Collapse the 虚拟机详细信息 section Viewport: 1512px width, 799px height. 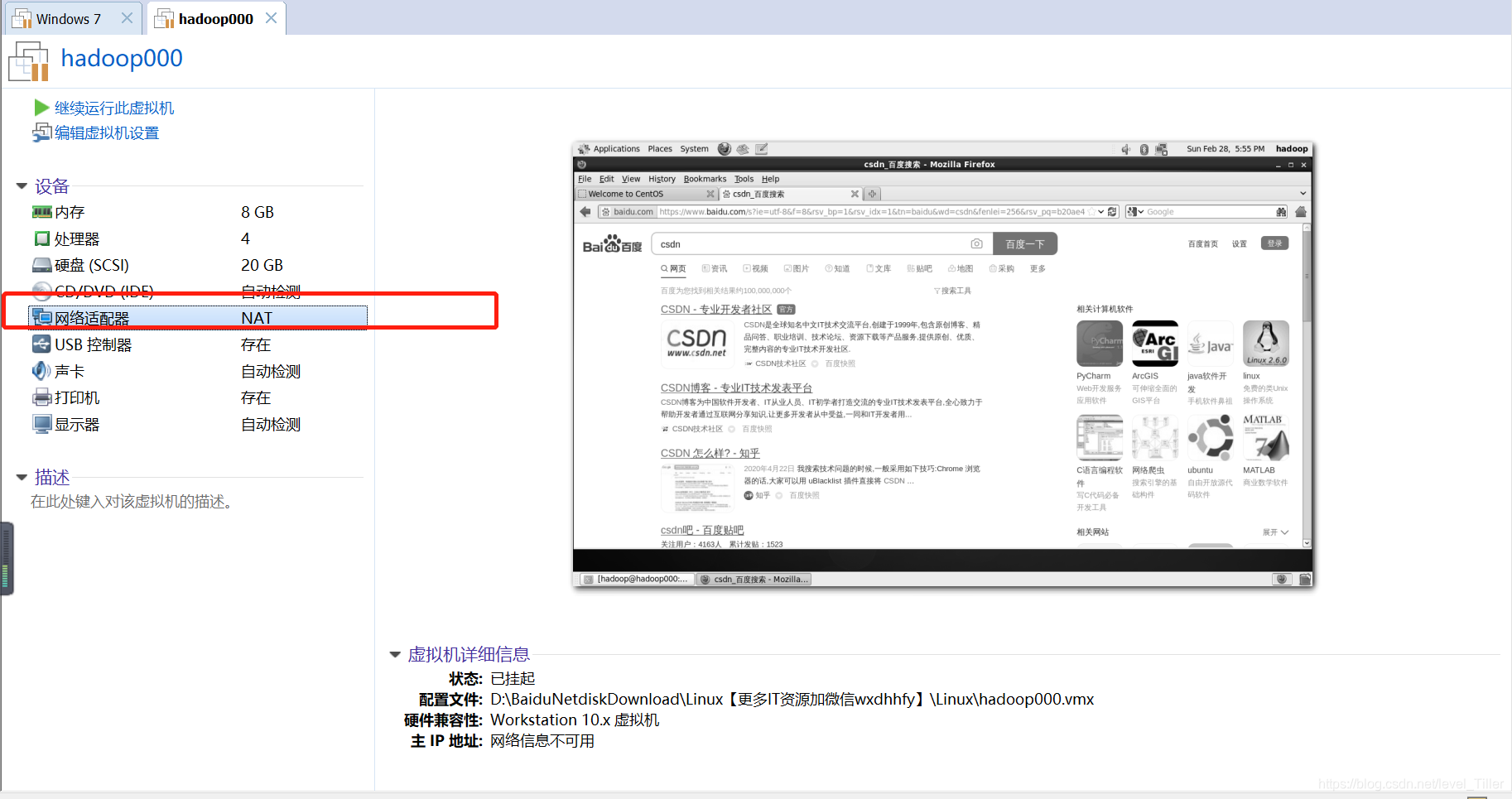click(x=395, y=655)
